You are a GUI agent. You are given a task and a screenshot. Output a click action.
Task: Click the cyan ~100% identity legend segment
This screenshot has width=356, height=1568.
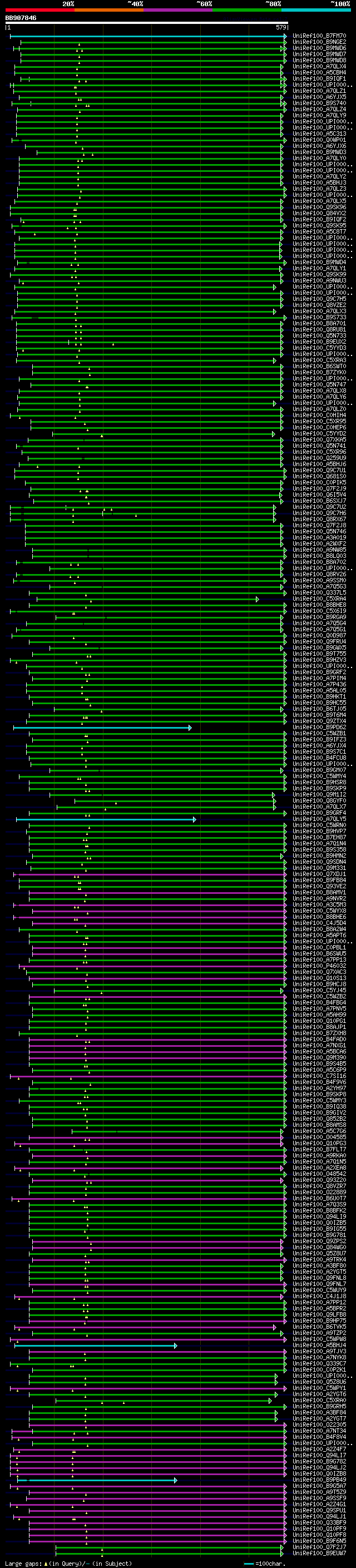pos(316,10)
